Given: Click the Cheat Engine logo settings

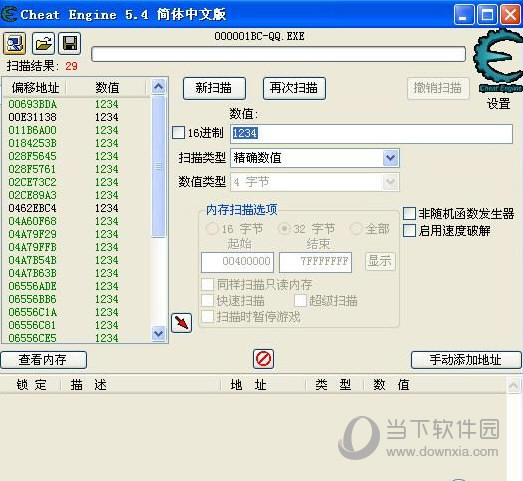Looking at the screenshot, I should pyautogui.click(x=498, y=61).
